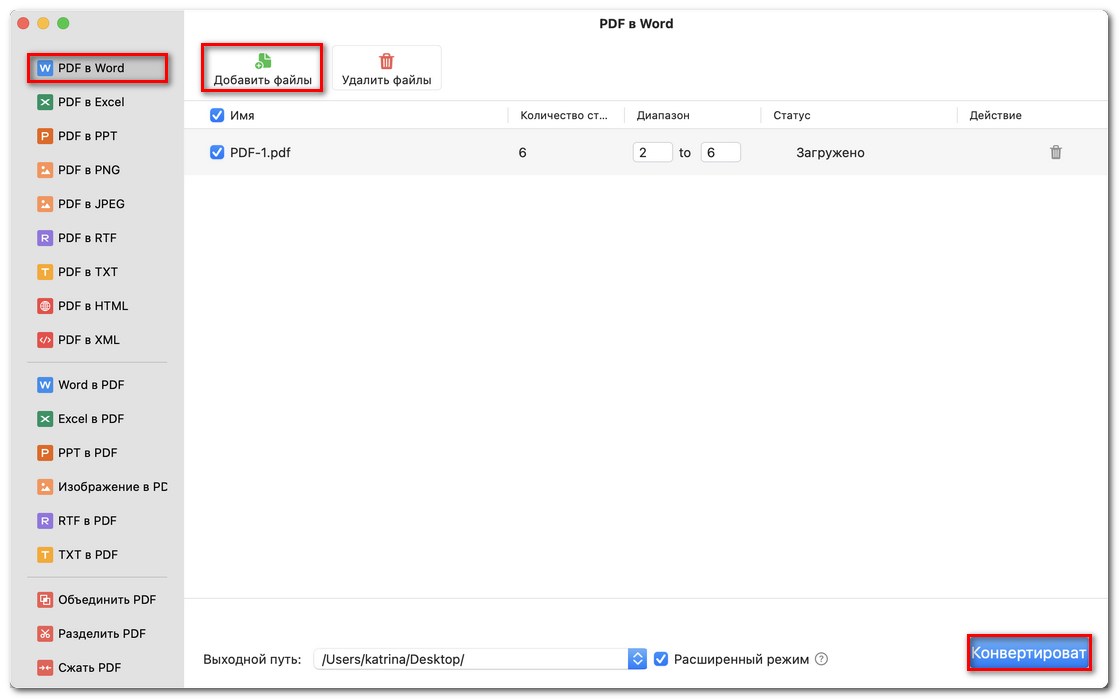Open the output path dropdown
1119x699 pixels.
(x=637, y=659)
